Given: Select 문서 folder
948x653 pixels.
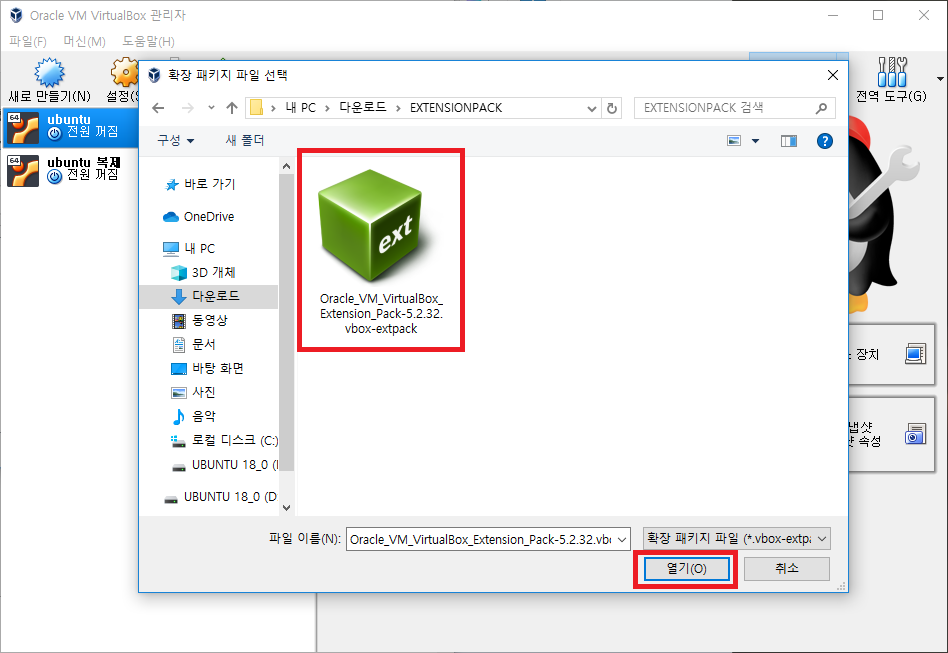Looking at the screenshot, I should tap(194, 345).
